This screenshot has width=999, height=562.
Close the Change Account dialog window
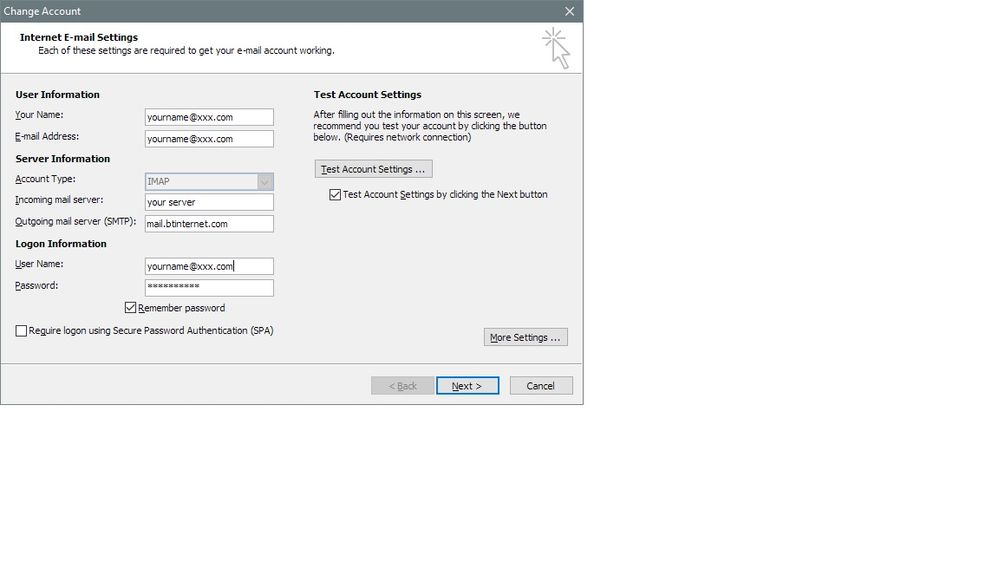pos(569,11)
